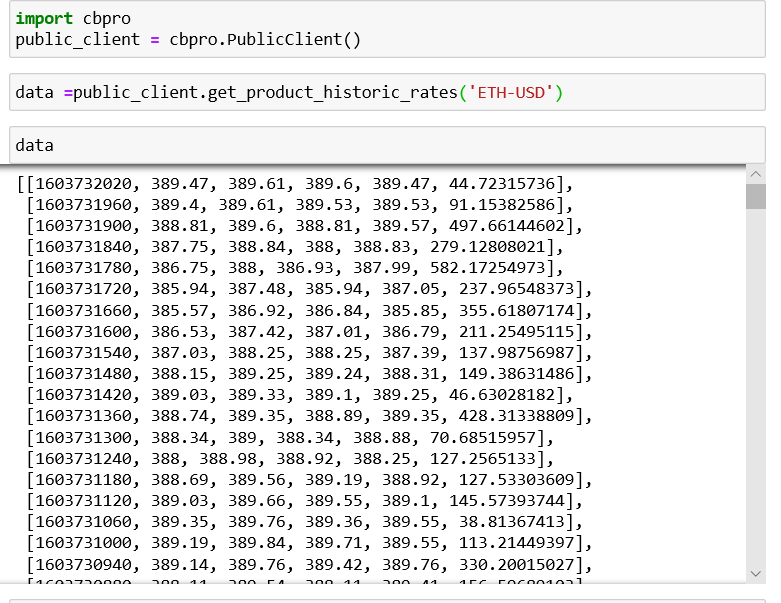781x603 pixels.
Task: Click volume value 113.21449397
Action: click(x=517, y=543)
